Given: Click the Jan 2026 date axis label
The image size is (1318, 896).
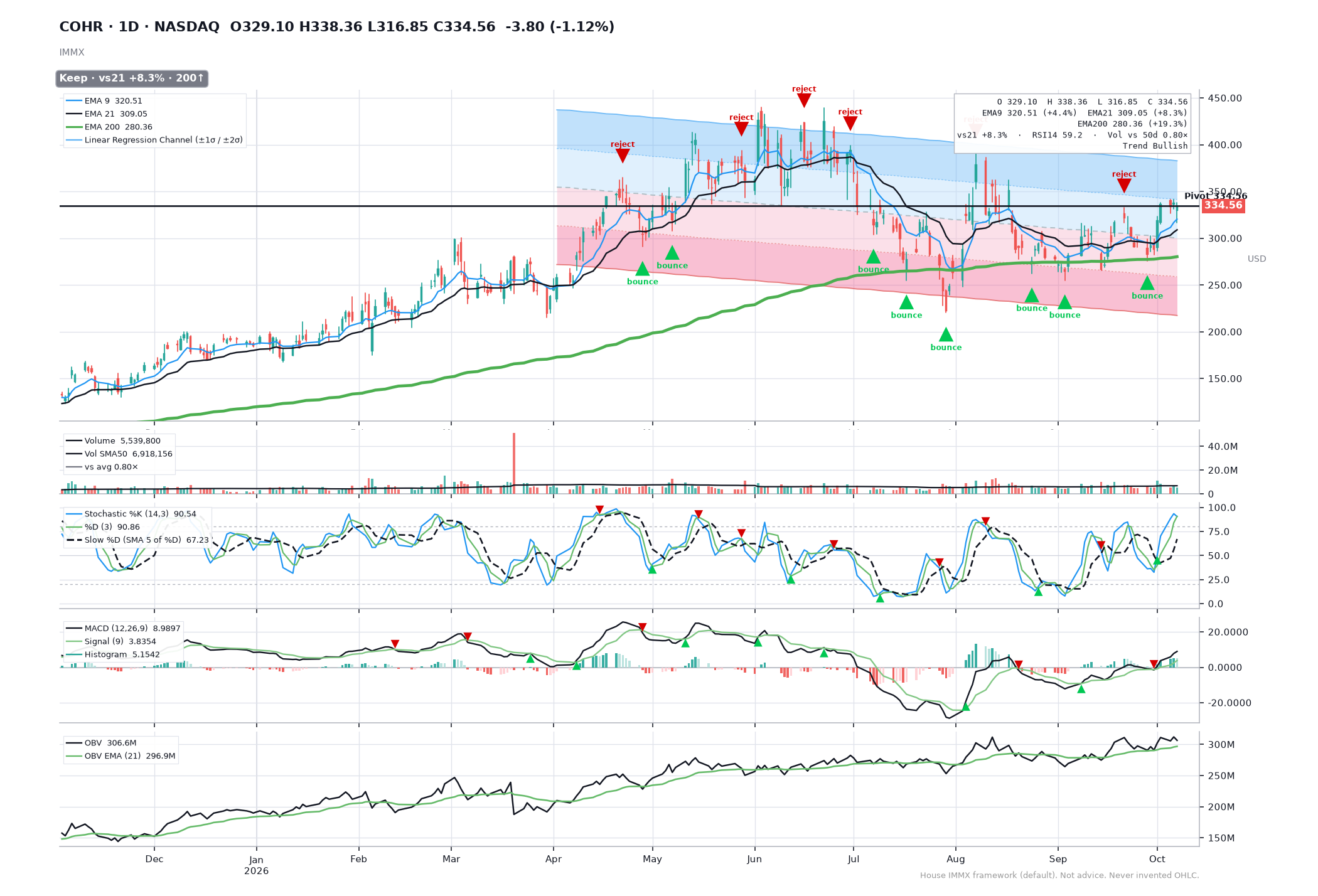Looking at the screenshot, I should pos(256,865).
